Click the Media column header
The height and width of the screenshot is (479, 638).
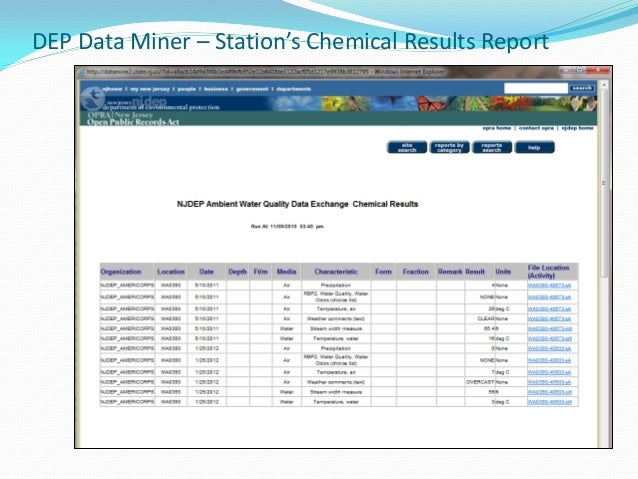(286, 272)
